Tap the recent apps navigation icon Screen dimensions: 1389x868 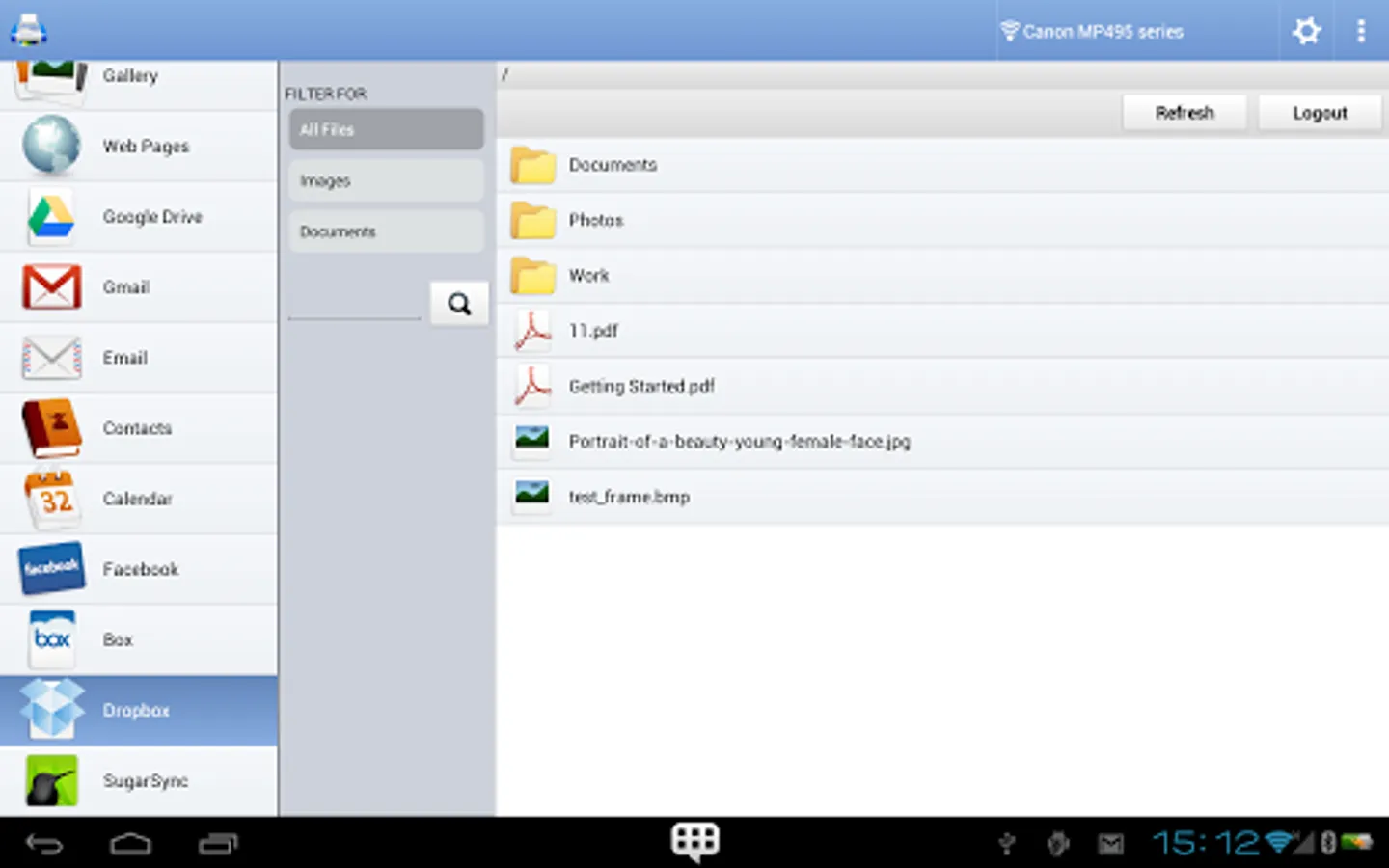coord(218,845)
